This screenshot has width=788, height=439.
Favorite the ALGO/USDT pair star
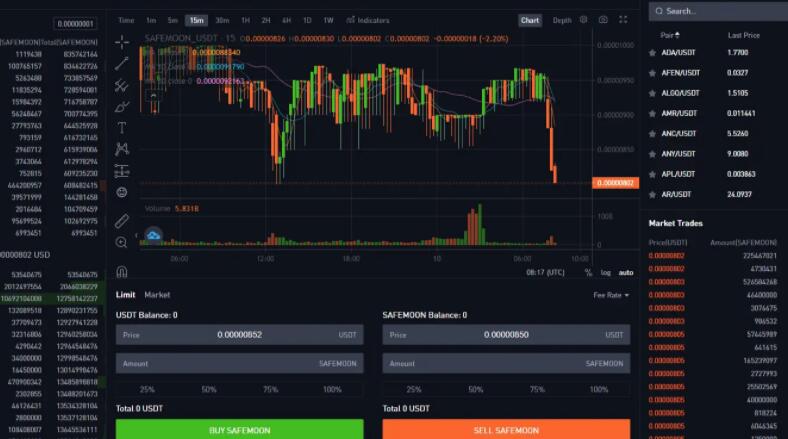click(x=652, y=93)
